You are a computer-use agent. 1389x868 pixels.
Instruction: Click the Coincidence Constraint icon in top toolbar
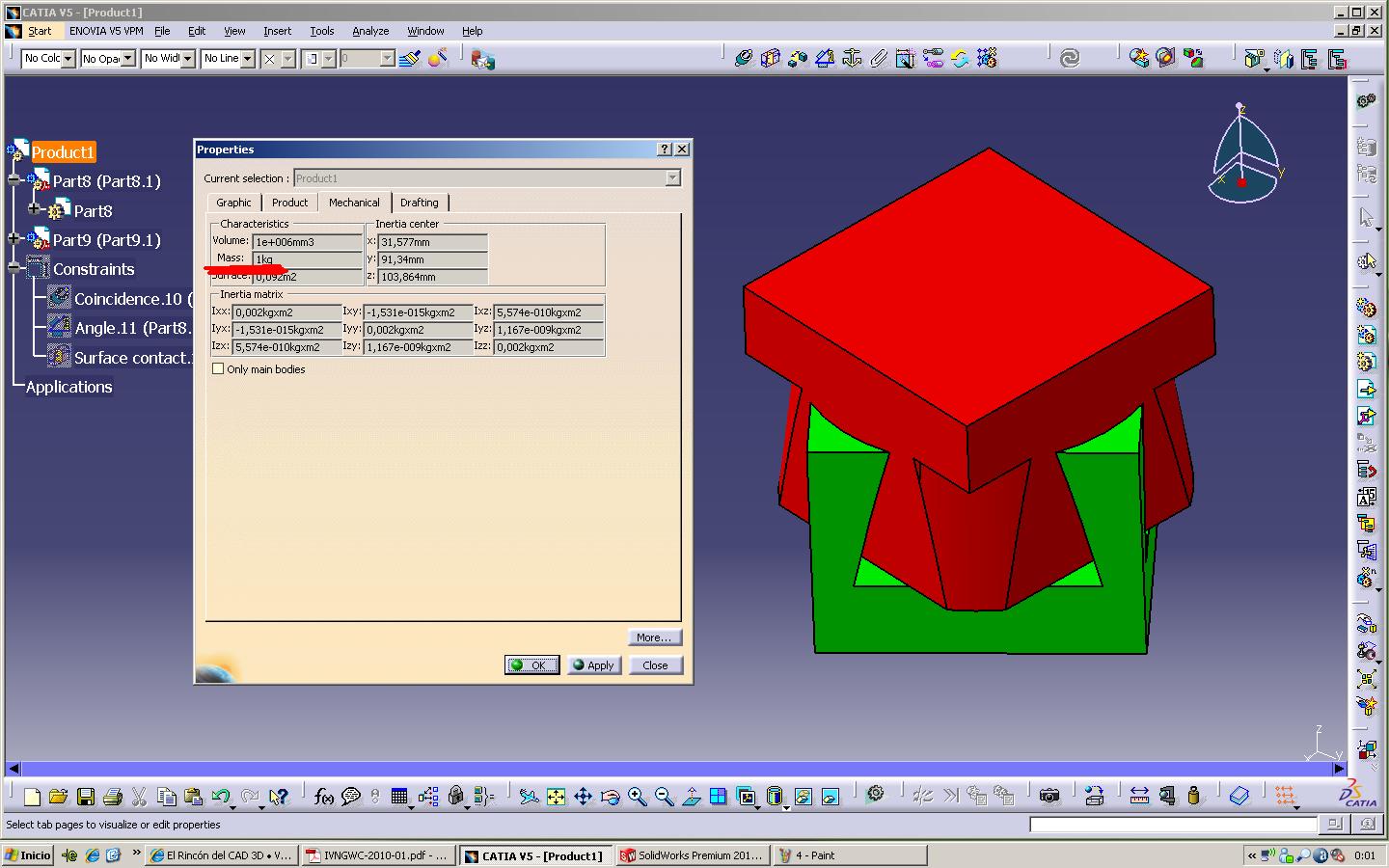pos(743,59)
